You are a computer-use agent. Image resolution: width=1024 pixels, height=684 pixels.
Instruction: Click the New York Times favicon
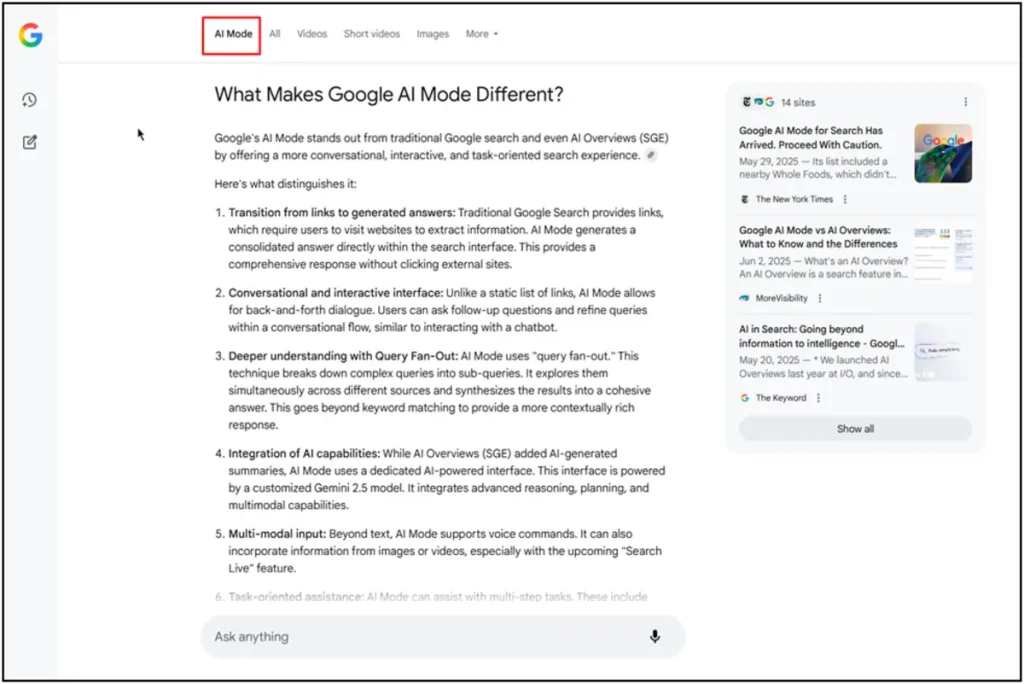click(743, 199)
